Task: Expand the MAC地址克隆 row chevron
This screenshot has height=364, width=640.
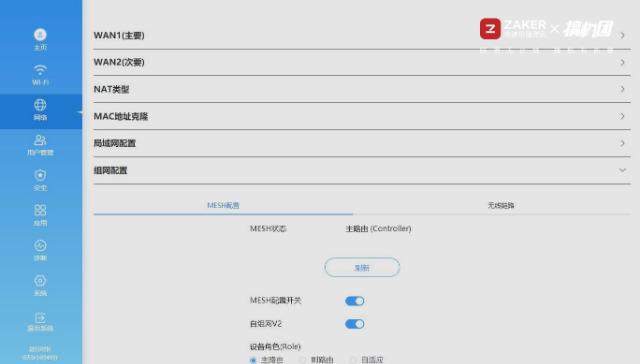Action: click(x=622, y=116)
